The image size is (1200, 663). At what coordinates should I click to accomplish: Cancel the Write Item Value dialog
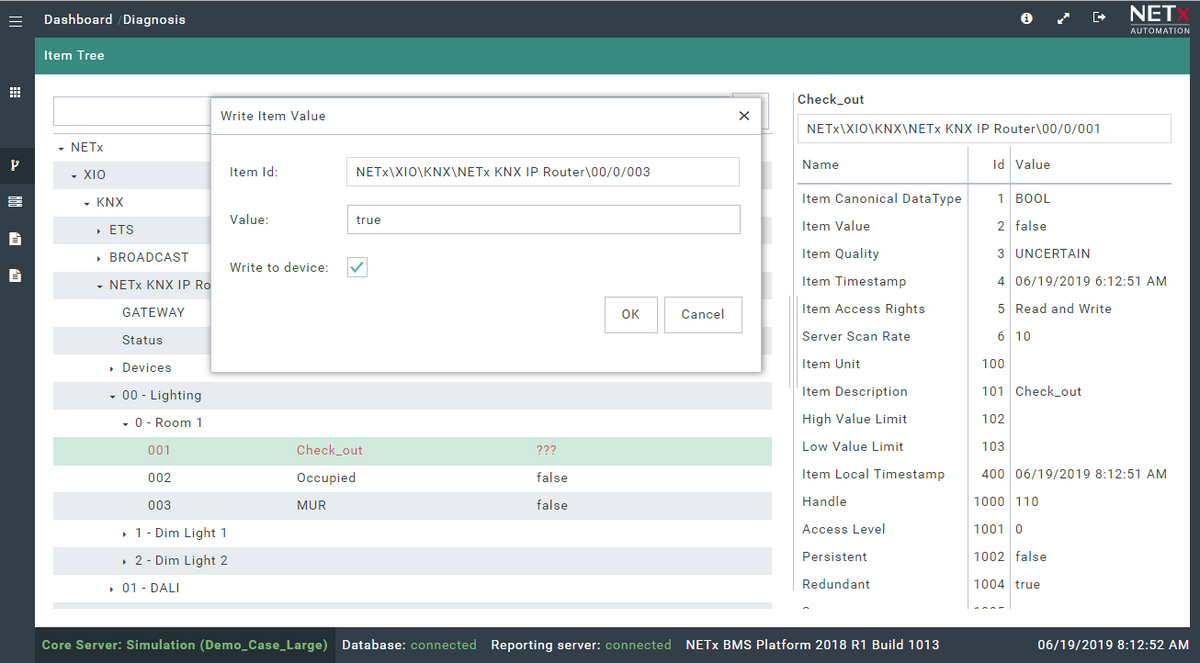pos(703,314)
